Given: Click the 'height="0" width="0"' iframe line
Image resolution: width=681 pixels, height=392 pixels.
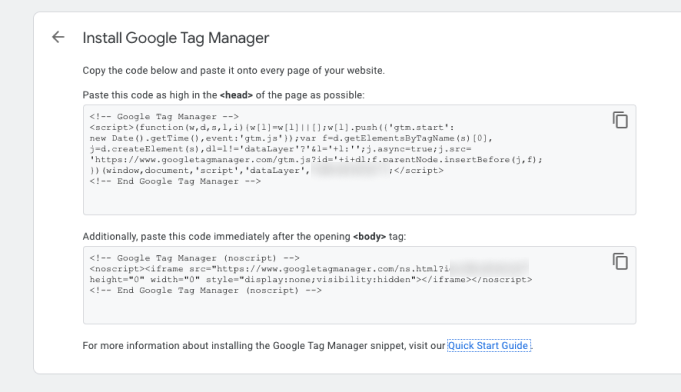Looking at the screenshot, I should coord(311,280).
